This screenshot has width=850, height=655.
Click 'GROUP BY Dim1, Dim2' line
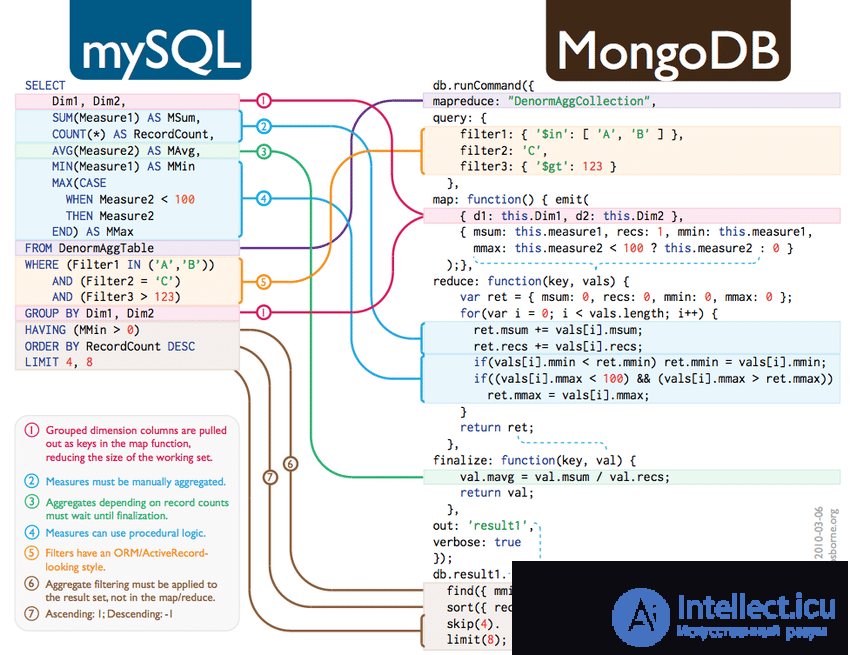(x=89, y=313)
